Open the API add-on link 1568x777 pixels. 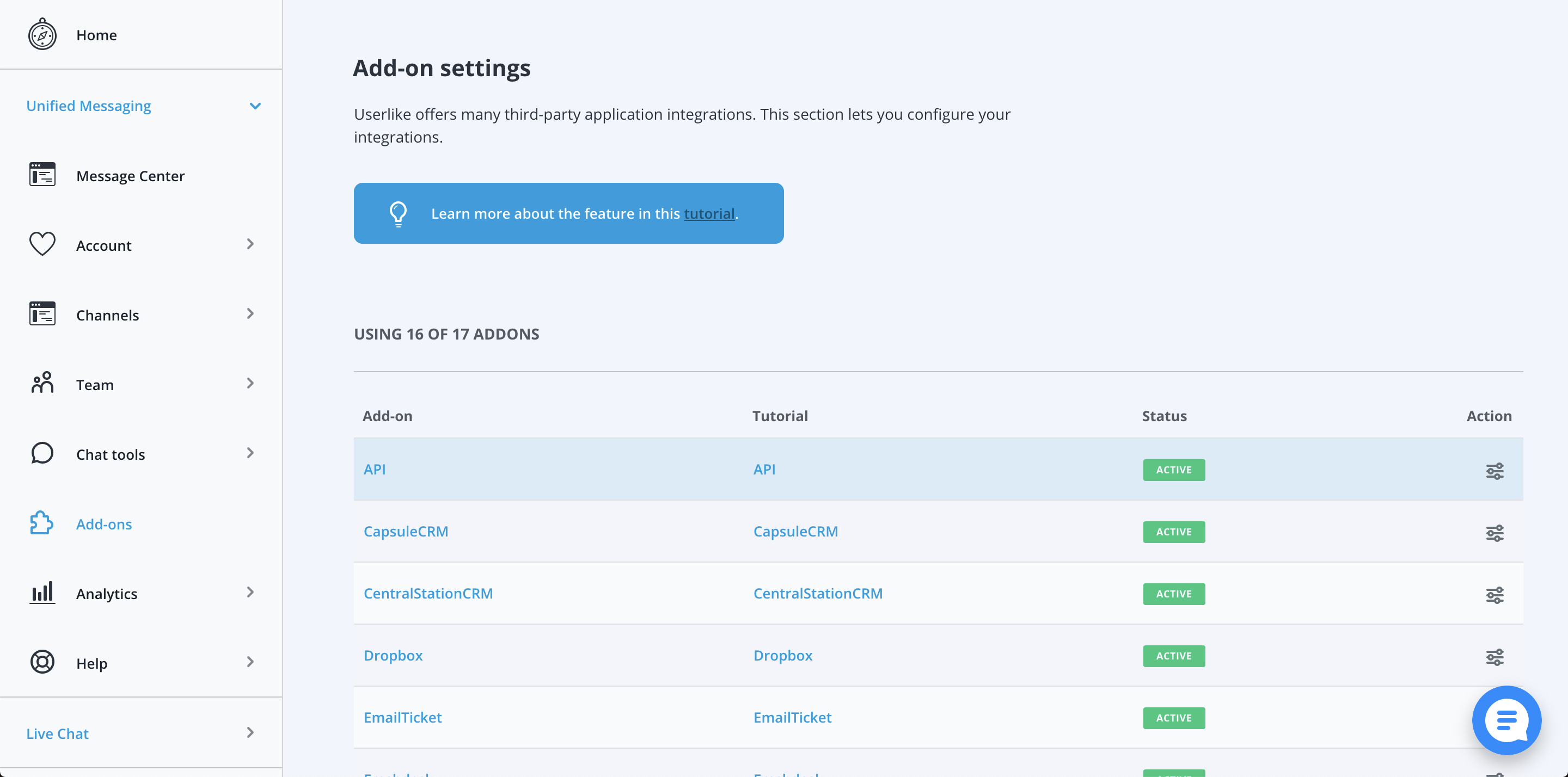375,469
